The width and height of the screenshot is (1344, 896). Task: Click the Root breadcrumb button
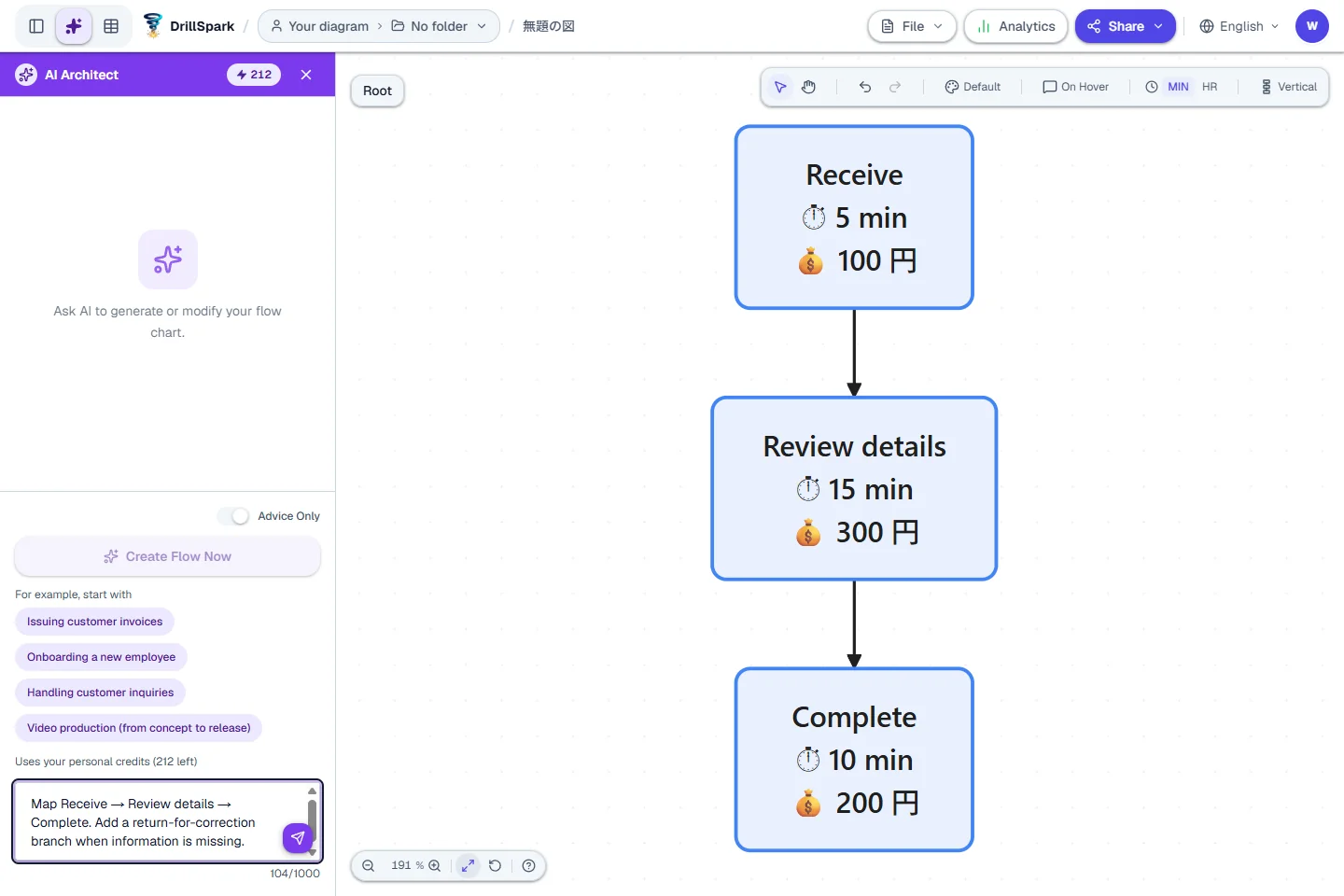(377, 91)
